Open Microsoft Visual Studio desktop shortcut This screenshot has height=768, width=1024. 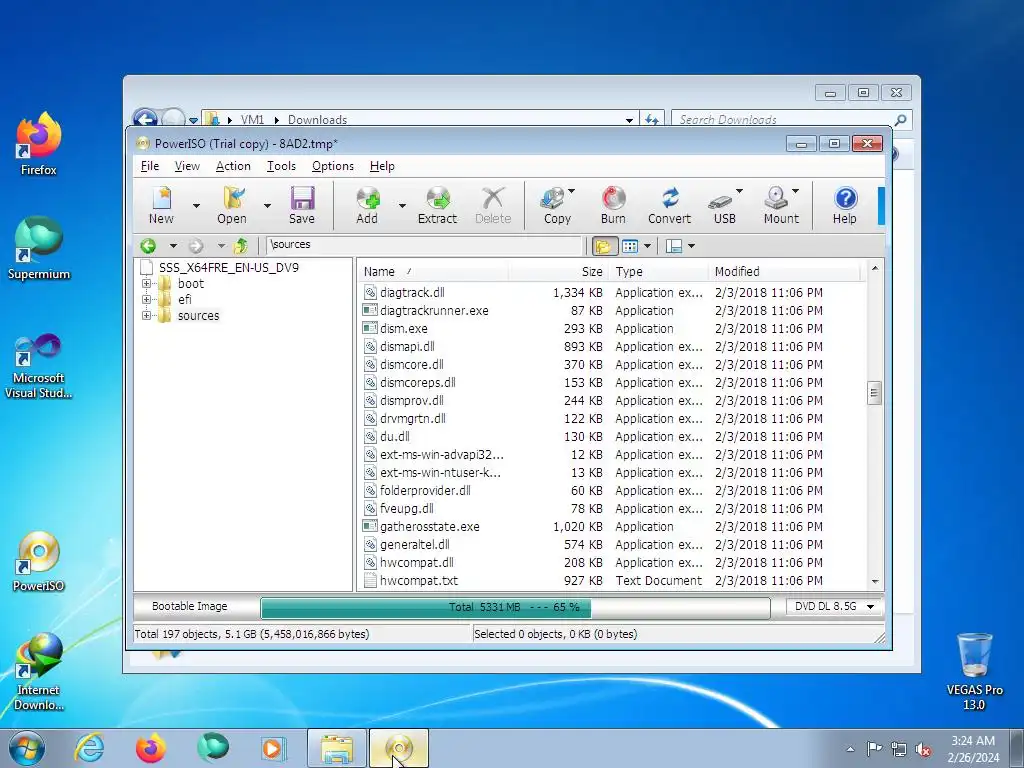tap(39, 366)
